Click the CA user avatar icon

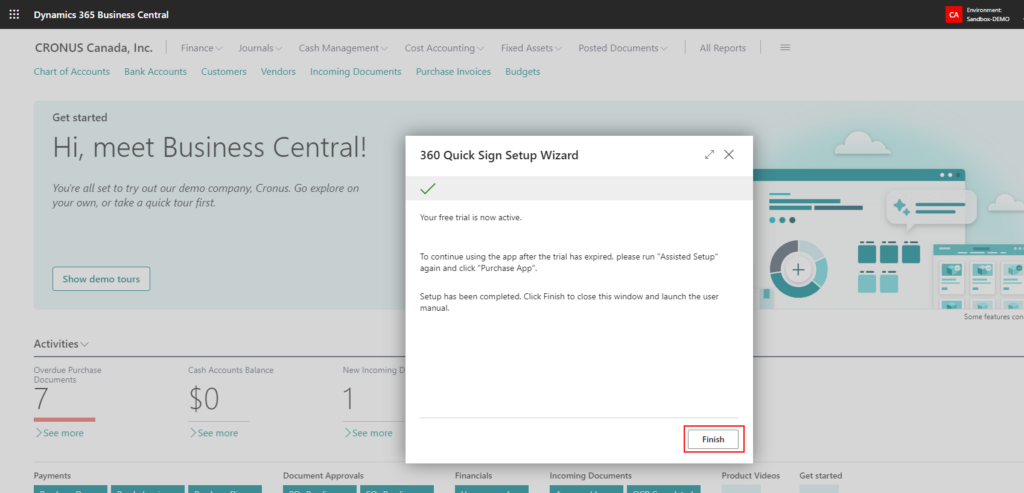(x=953, y=14)
